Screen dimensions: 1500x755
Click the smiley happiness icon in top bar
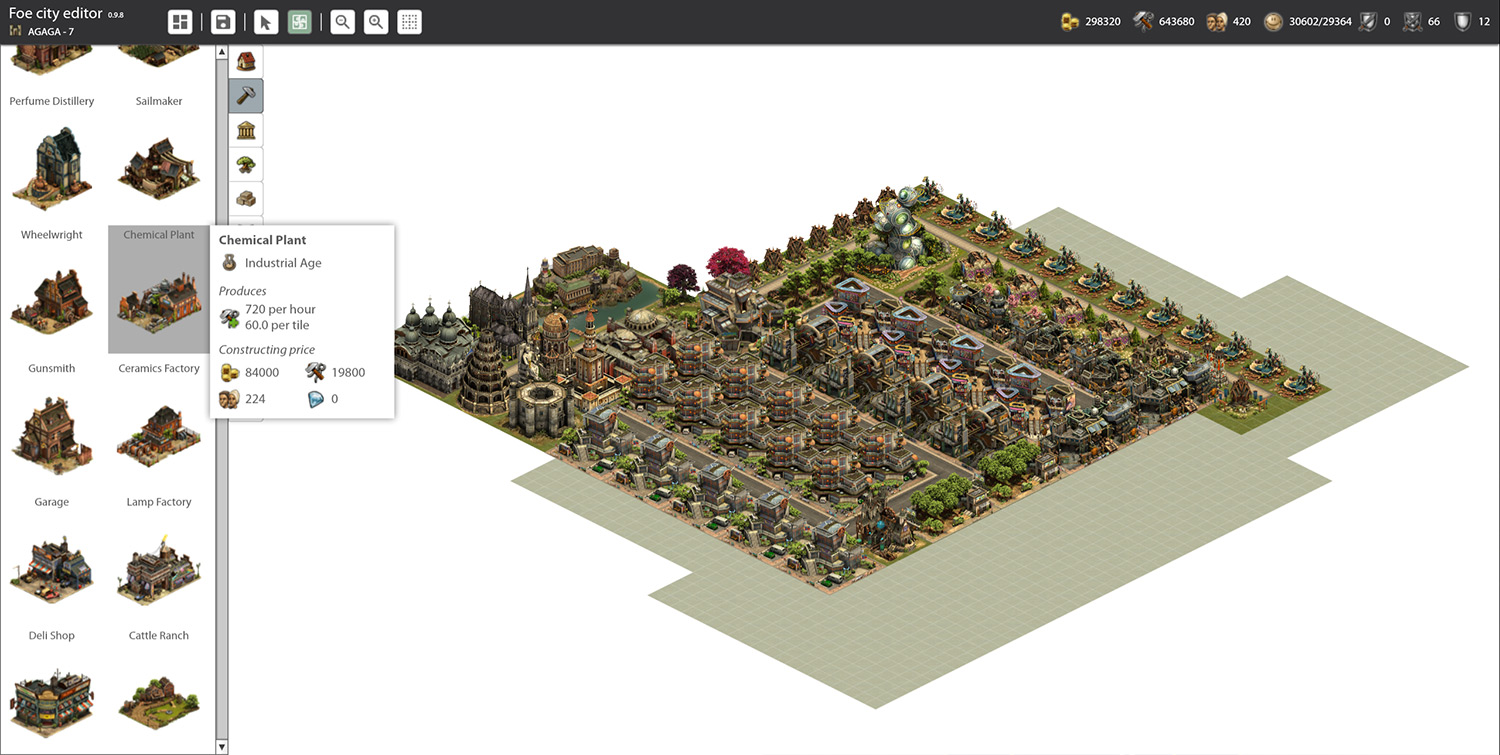tap(1273, 21)
